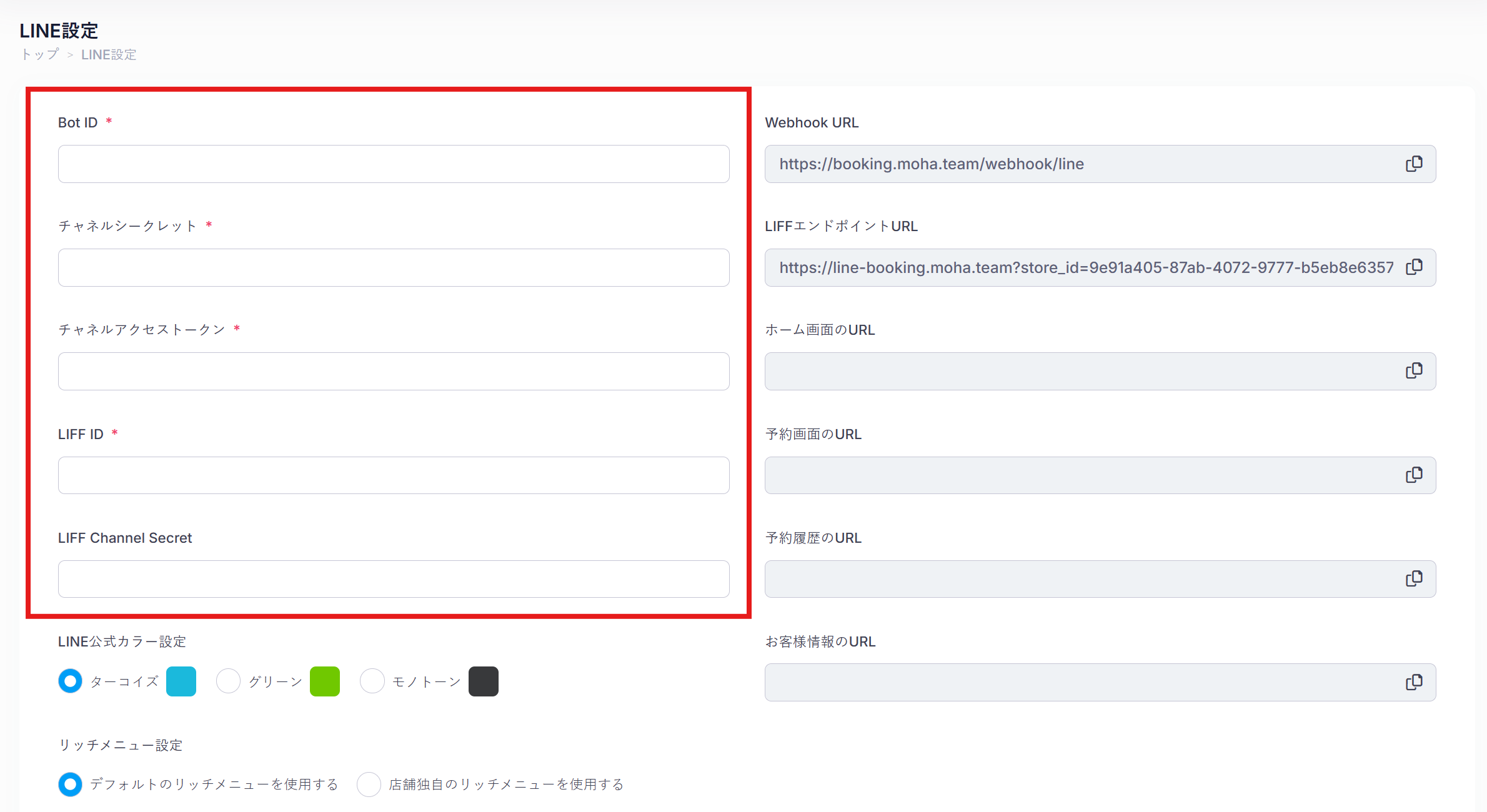Click the dark monotone color swatch

click(484, 681)
